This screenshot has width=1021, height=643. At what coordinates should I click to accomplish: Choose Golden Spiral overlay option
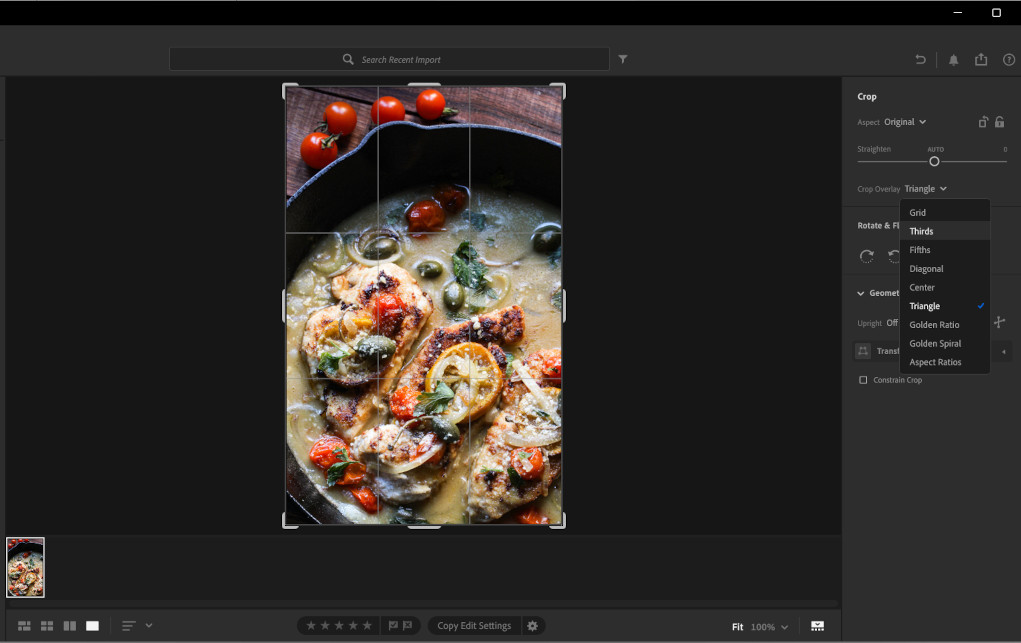(935, 344)
